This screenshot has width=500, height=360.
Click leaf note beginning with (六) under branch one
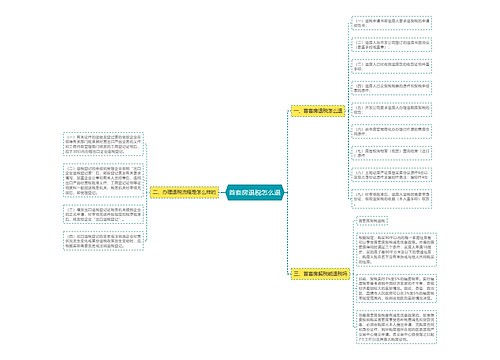click(x=392, y=131)
